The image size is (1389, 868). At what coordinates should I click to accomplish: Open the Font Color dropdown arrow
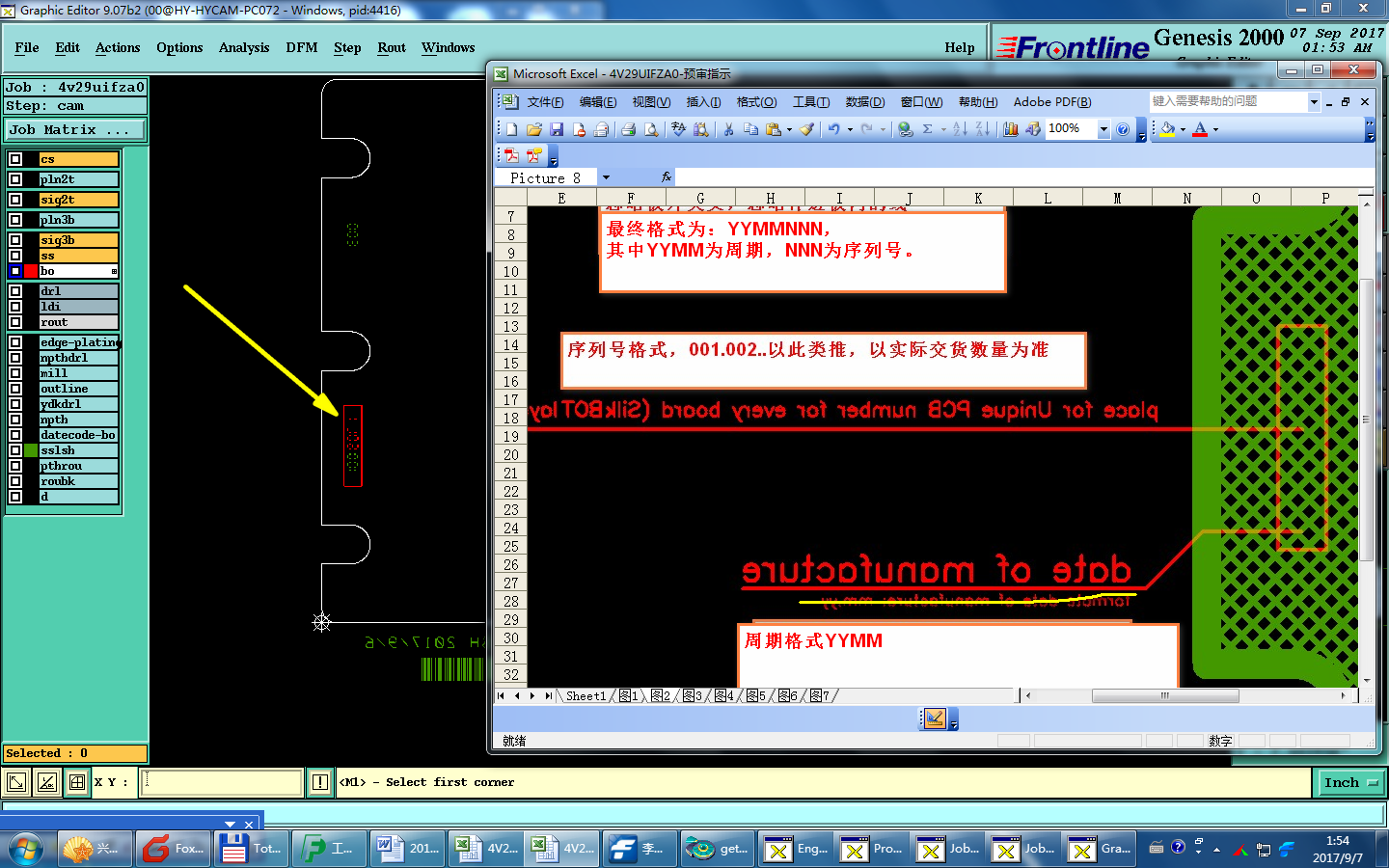[1215, 129]
